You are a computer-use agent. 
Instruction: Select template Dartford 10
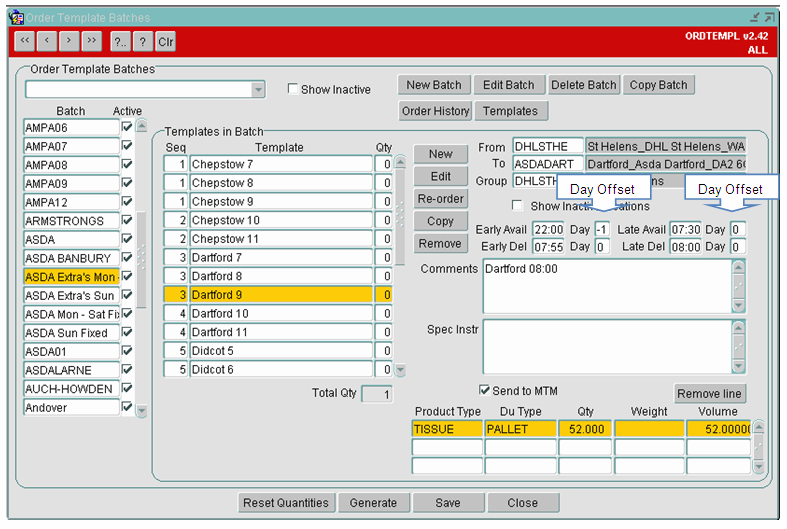point(281,313)
